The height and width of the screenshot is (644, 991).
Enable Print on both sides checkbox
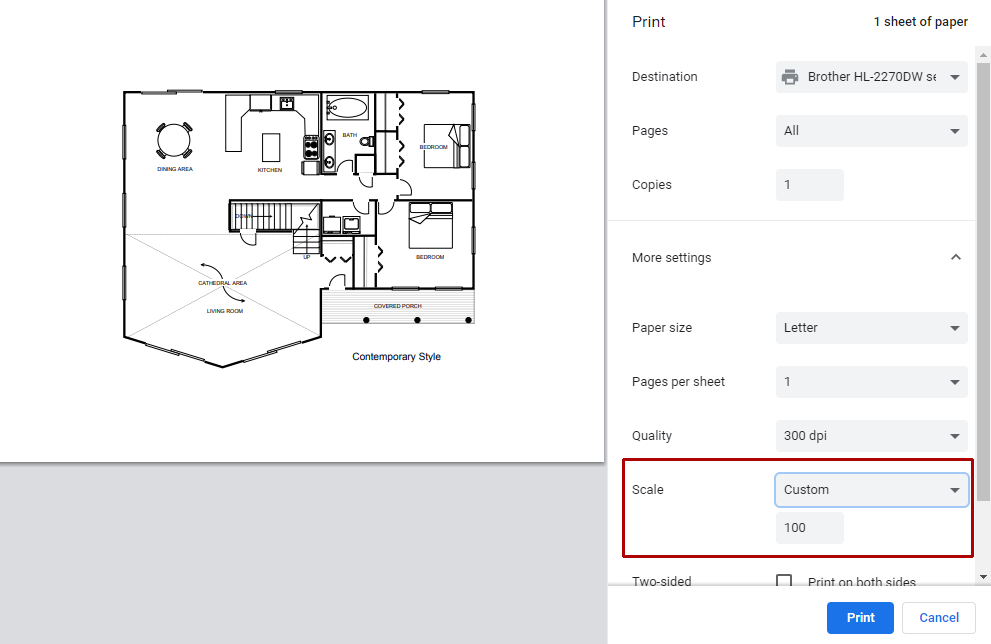pos(784,582)
